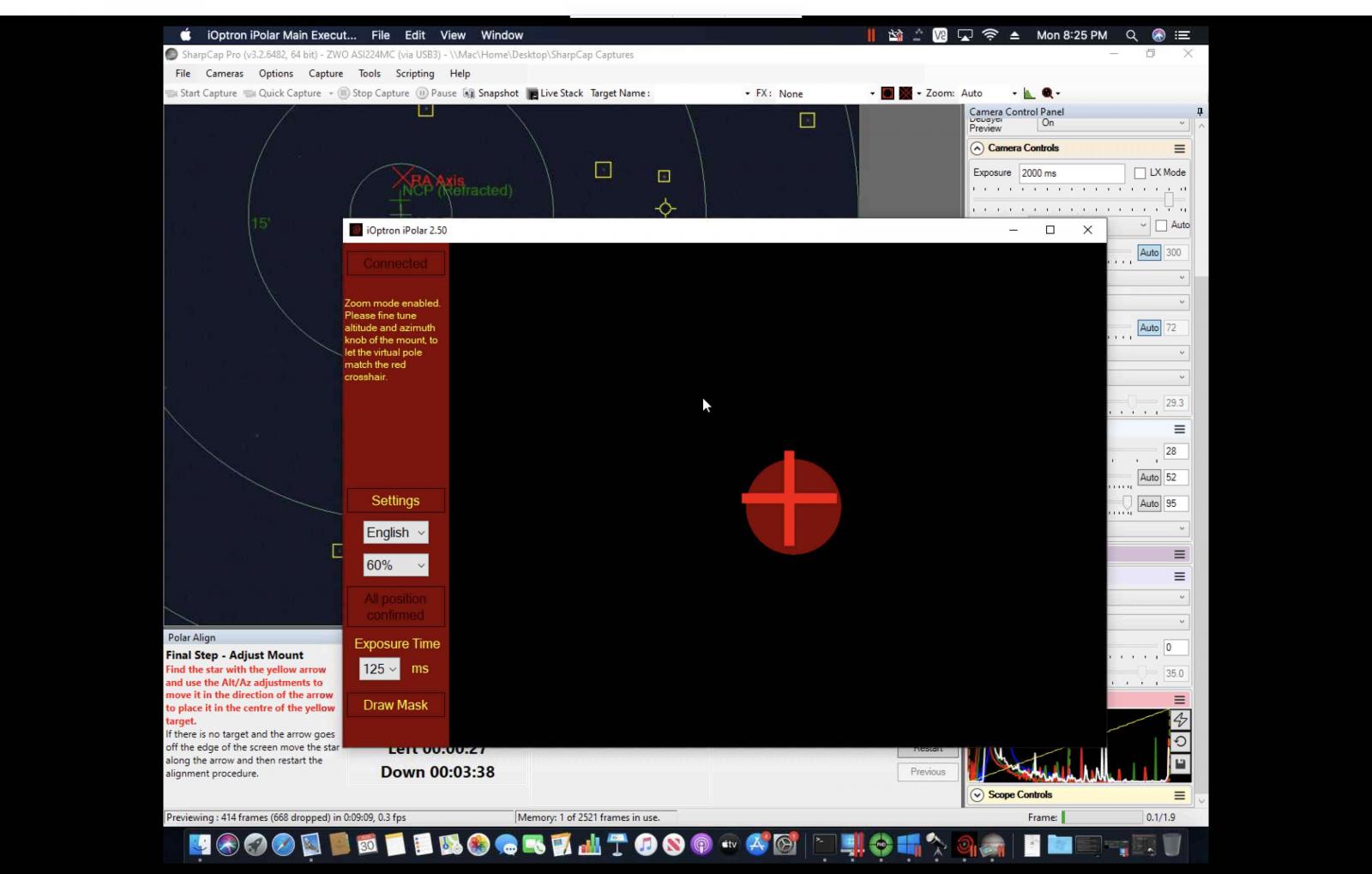Screen dimensions: 1372x874
Task: Click Quick Capture in the SharpCap toolbar
Action: pos(283,93)
